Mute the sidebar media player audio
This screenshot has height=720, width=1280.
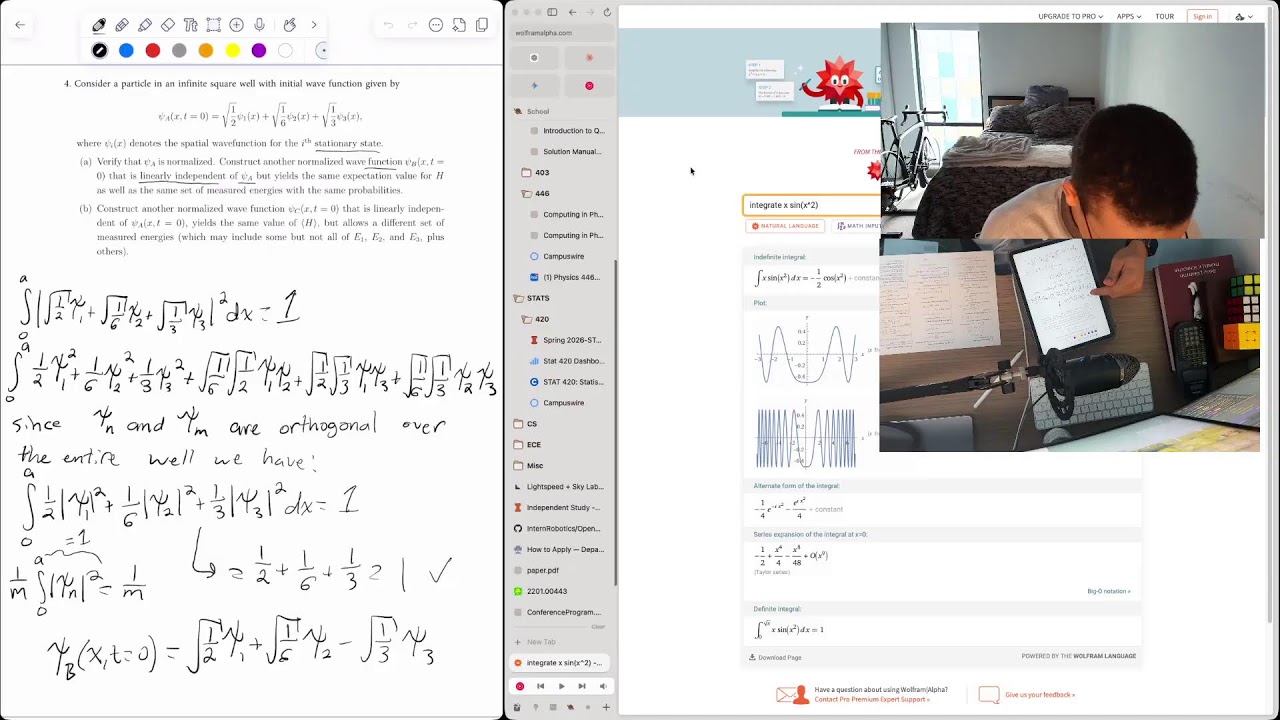[x=602, y=686]
